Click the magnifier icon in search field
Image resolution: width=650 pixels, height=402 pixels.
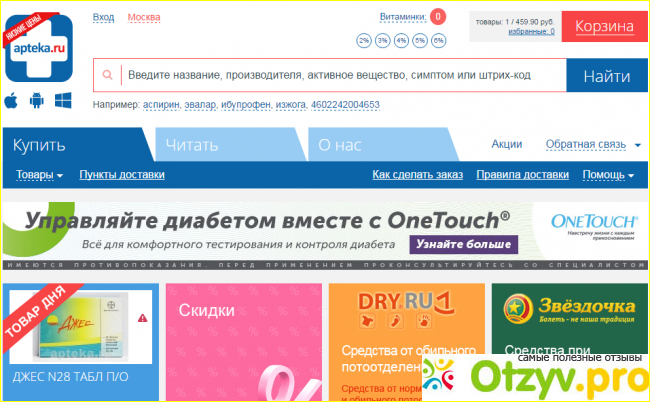[106, 76]
